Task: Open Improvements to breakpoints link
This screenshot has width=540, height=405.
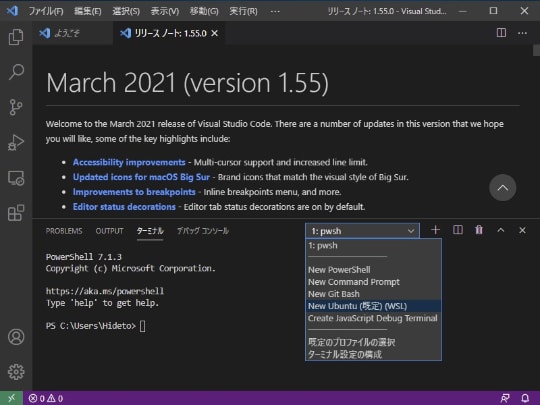Action: tap(134, 192)
